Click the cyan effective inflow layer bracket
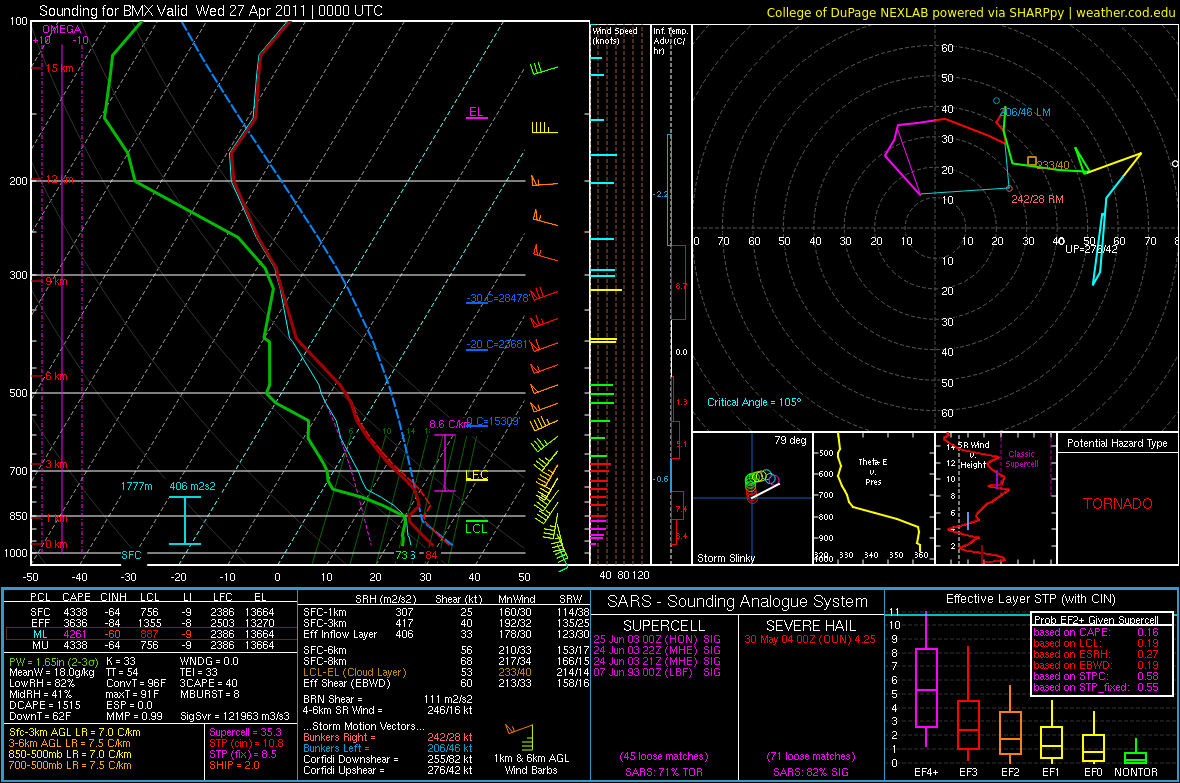Image resolution: width=1180 pixels, height=783 pixels. pyautogui.click(x=184, y=520)
